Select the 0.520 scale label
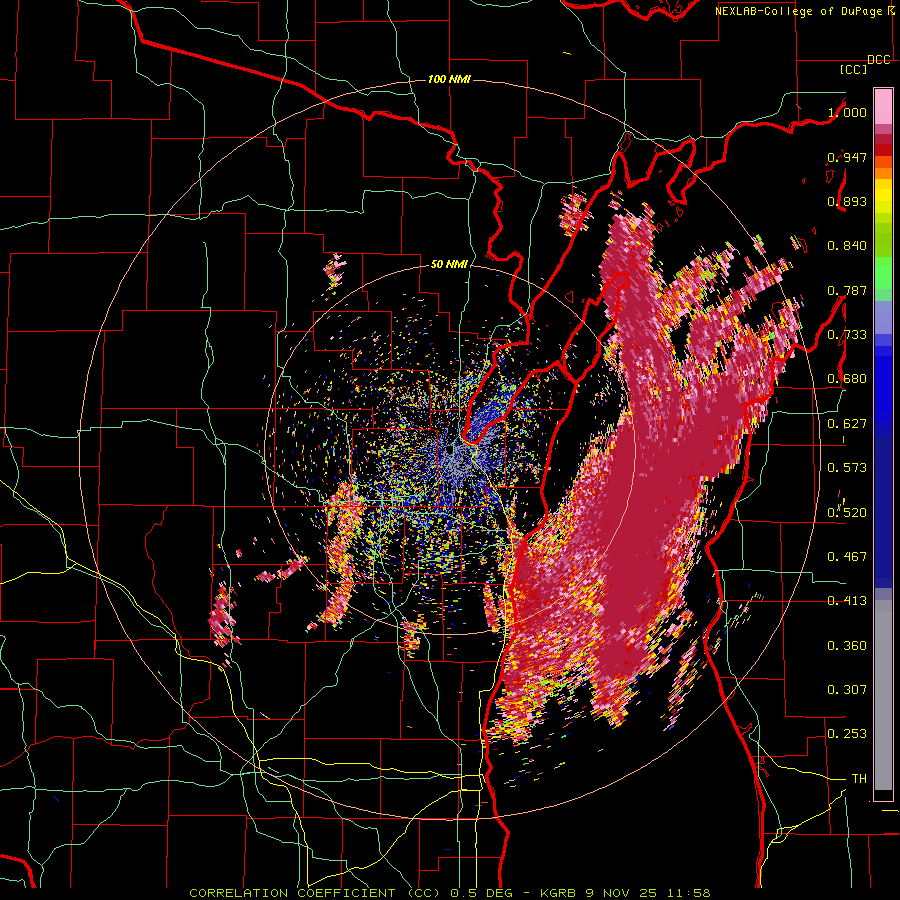The height and width of the screenshot is (900, 900). pos(847,513)
